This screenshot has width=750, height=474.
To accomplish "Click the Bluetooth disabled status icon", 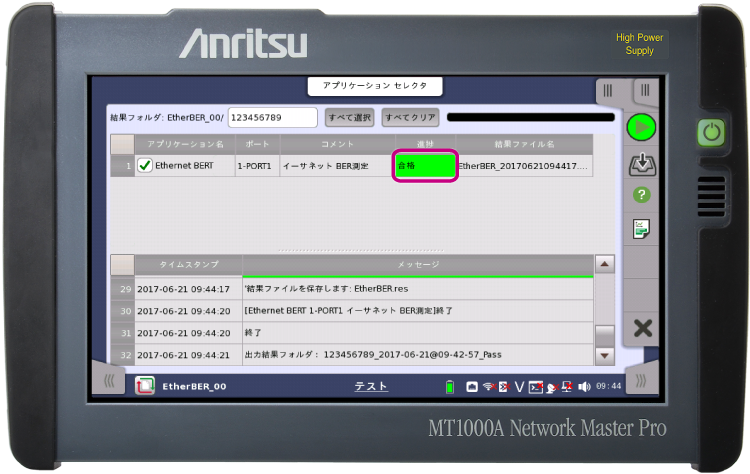I will pos(504,386).
